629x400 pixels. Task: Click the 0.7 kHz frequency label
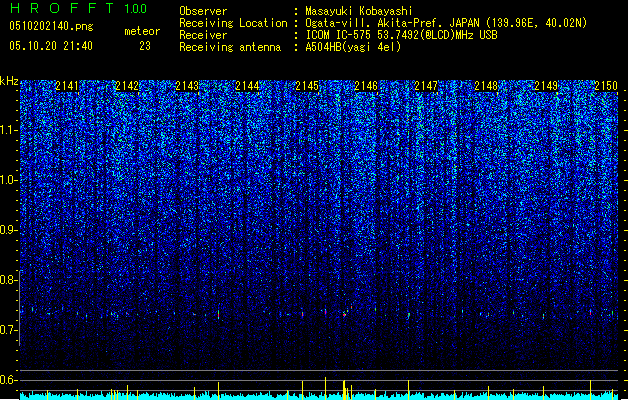[x=8, y=330]
